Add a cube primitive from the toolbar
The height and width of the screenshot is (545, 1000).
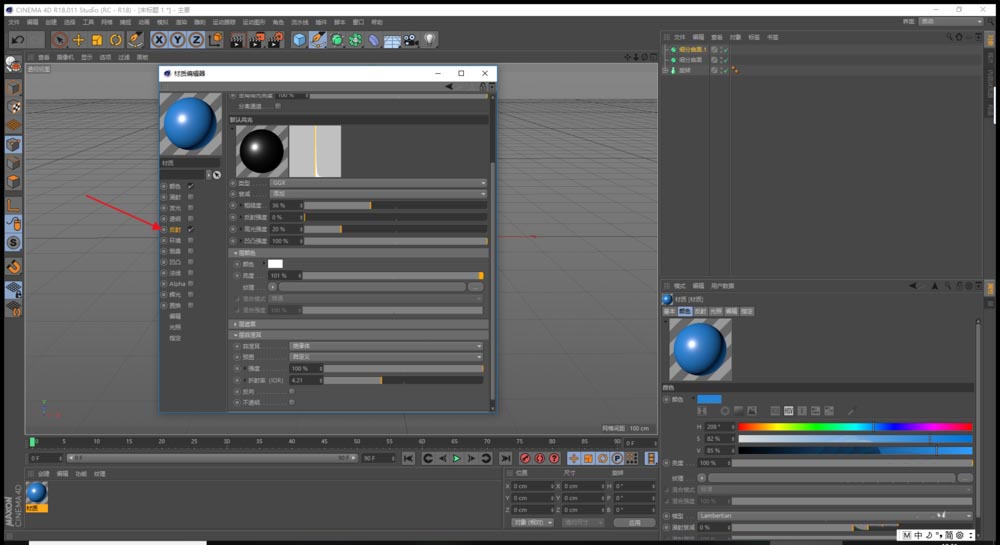tap(299, 40)
